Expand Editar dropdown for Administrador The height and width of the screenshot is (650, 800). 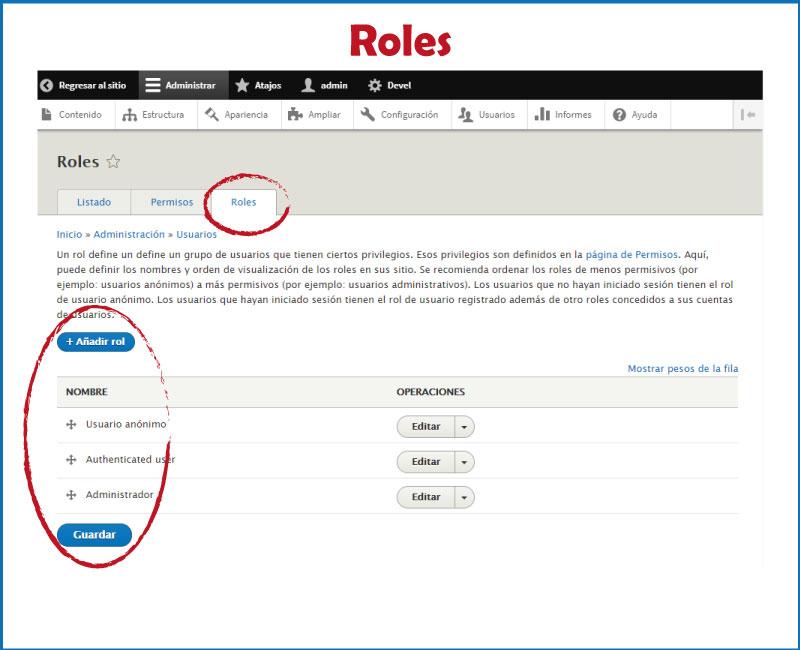pyautogui.click(x=463, y=497)
